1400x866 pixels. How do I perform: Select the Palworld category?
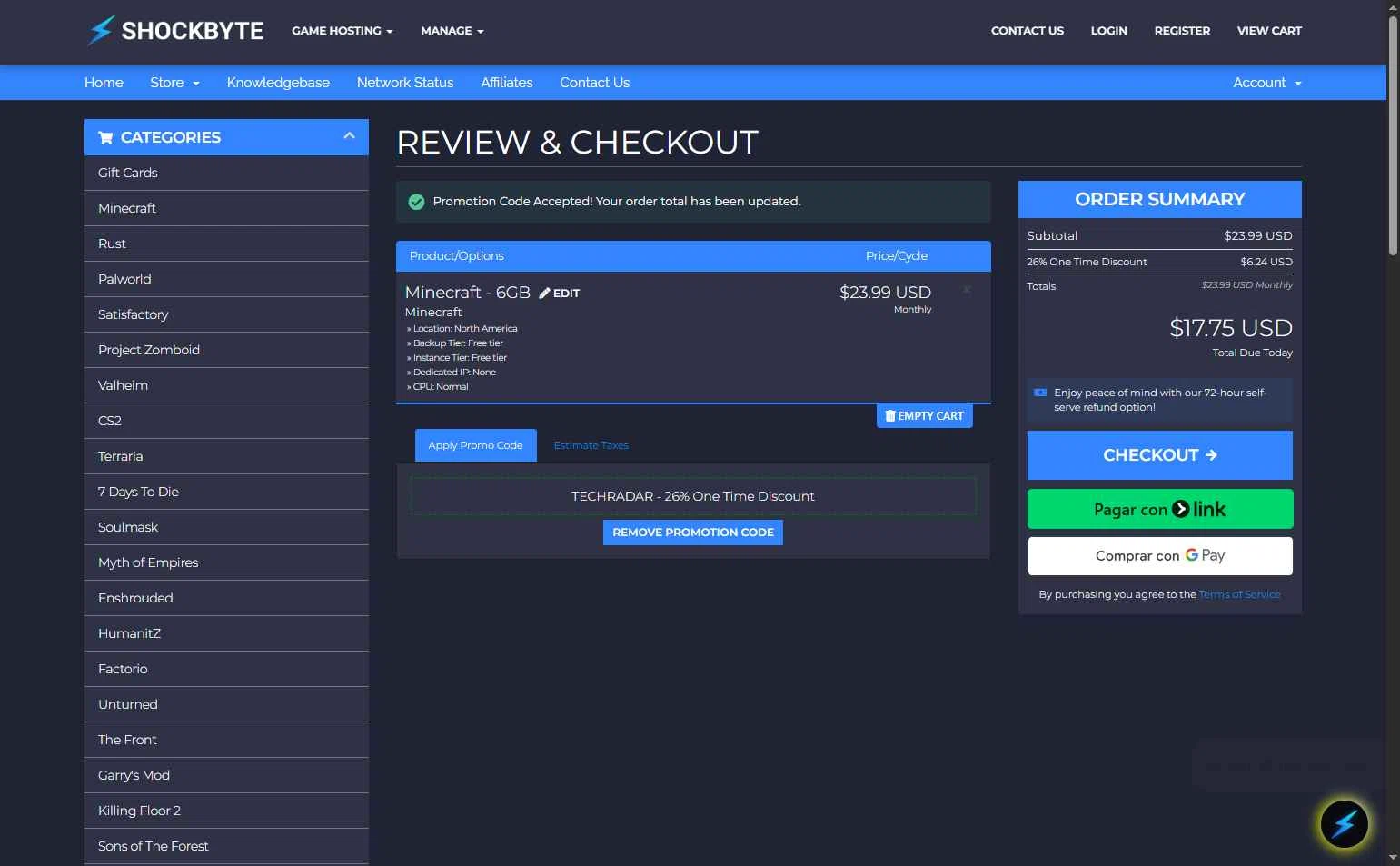coord(226,279)
